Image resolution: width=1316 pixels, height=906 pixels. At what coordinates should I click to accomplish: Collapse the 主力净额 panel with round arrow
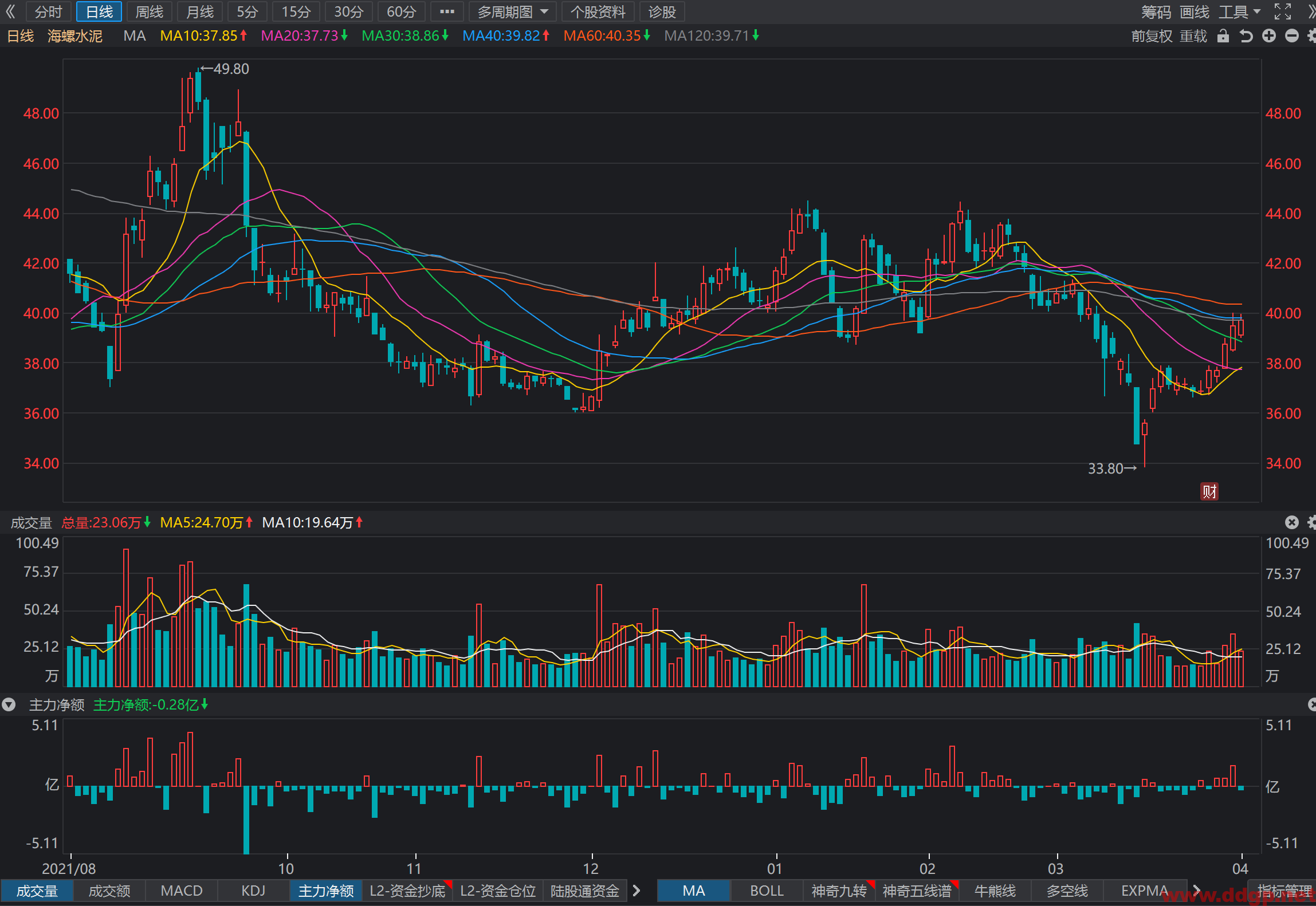pos(9,704)
